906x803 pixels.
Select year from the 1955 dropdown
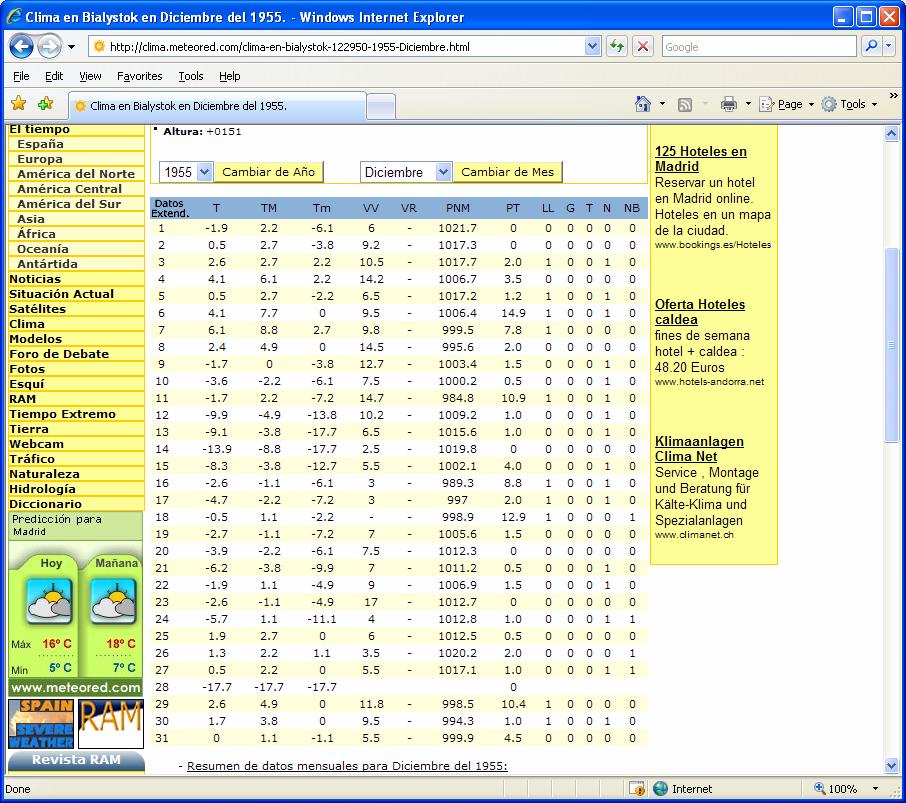[x=186, y=172]
